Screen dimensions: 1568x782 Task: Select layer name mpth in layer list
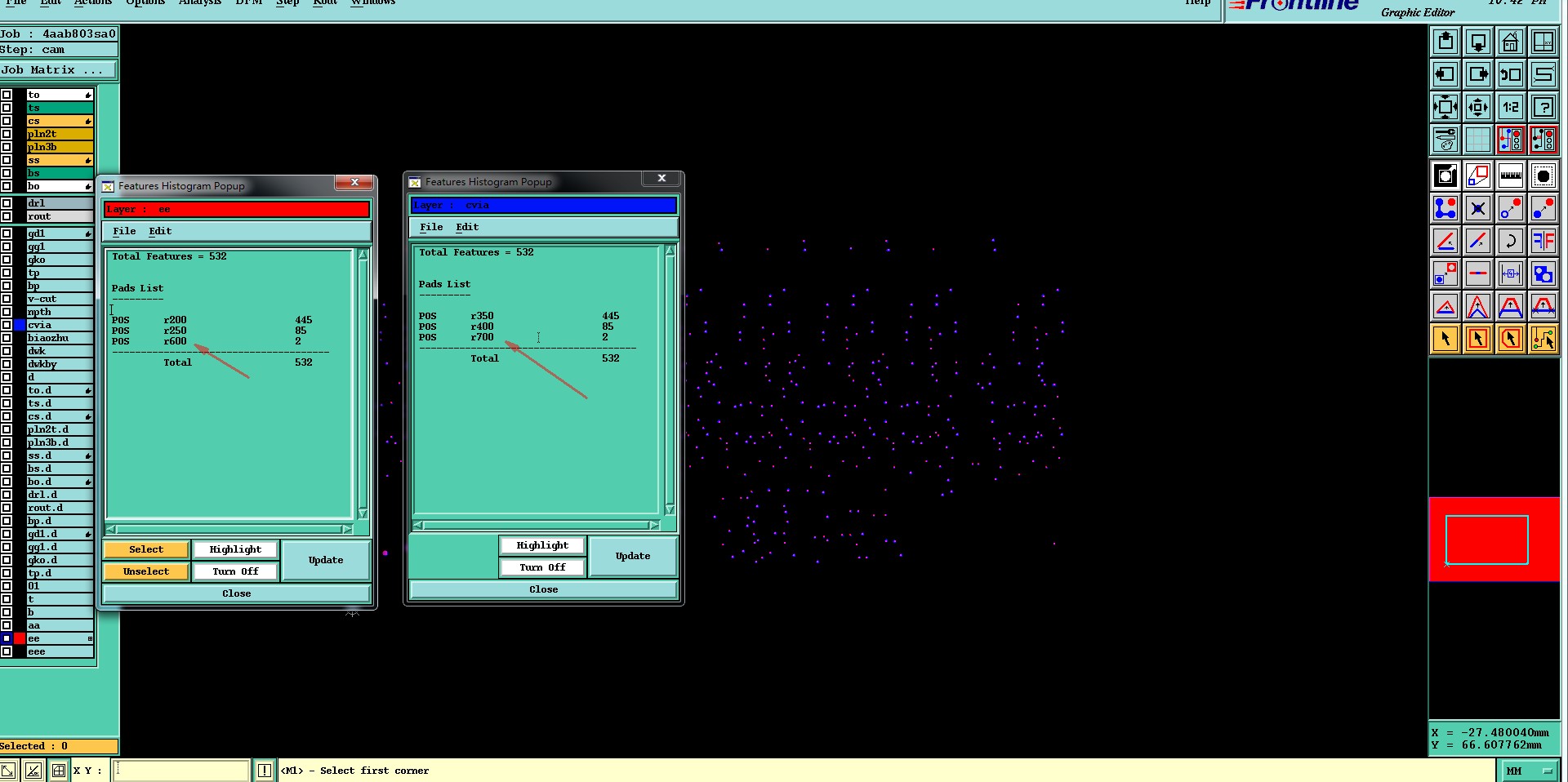(x=60, y=312)
